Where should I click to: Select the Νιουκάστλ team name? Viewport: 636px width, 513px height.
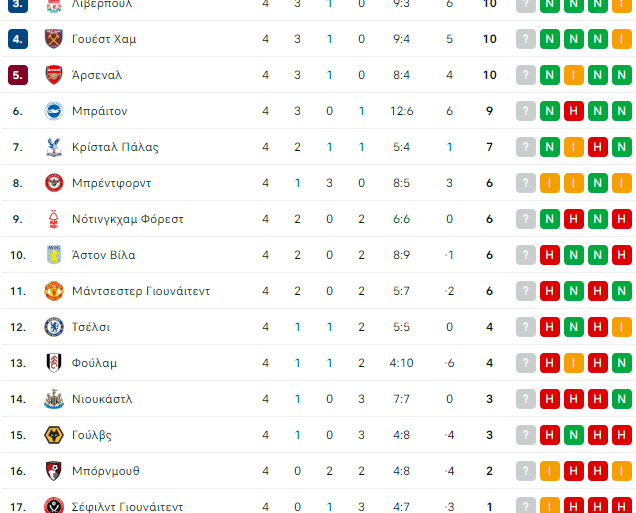(102, 399)
